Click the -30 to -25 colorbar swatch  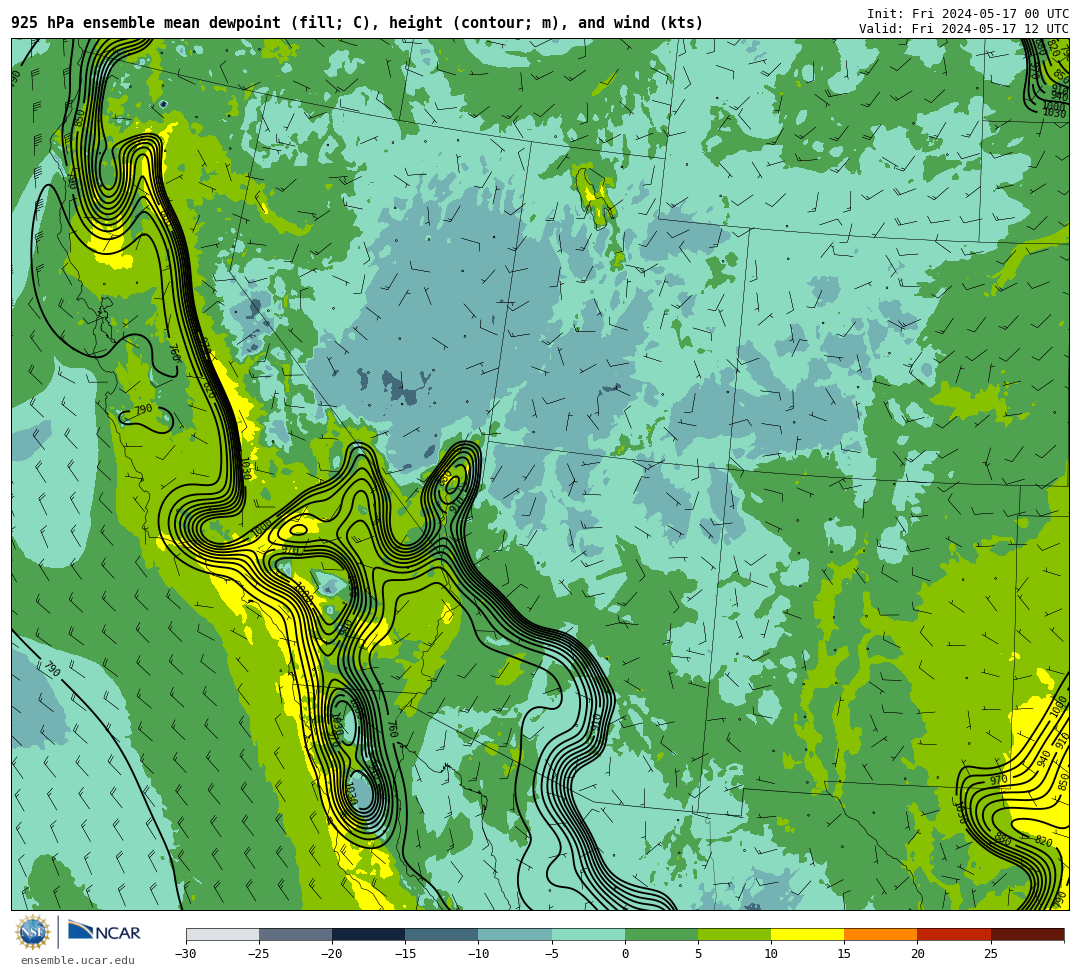pyautogui.click(x=222, y=934)
